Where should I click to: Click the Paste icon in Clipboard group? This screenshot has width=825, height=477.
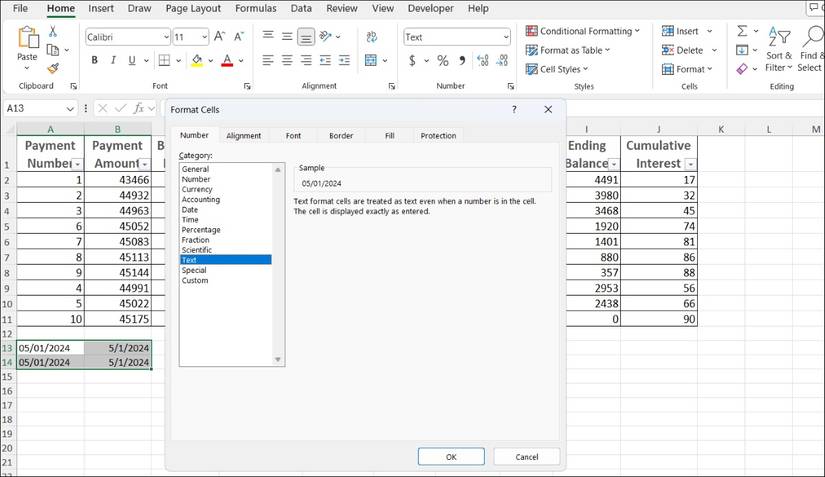[x=27, y=40]
